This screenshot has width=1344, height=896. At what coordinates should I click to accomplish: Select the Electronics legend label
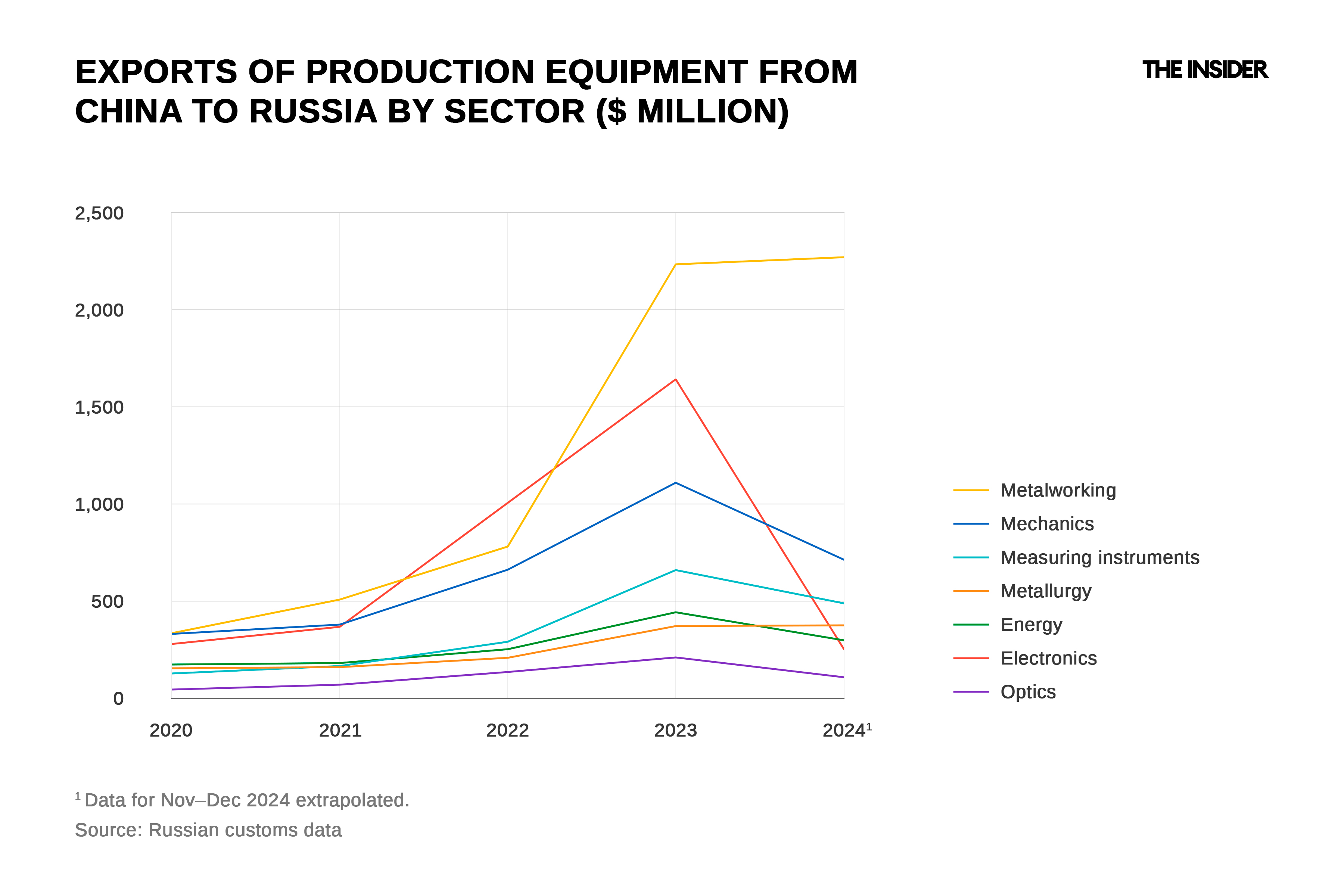1049,658
